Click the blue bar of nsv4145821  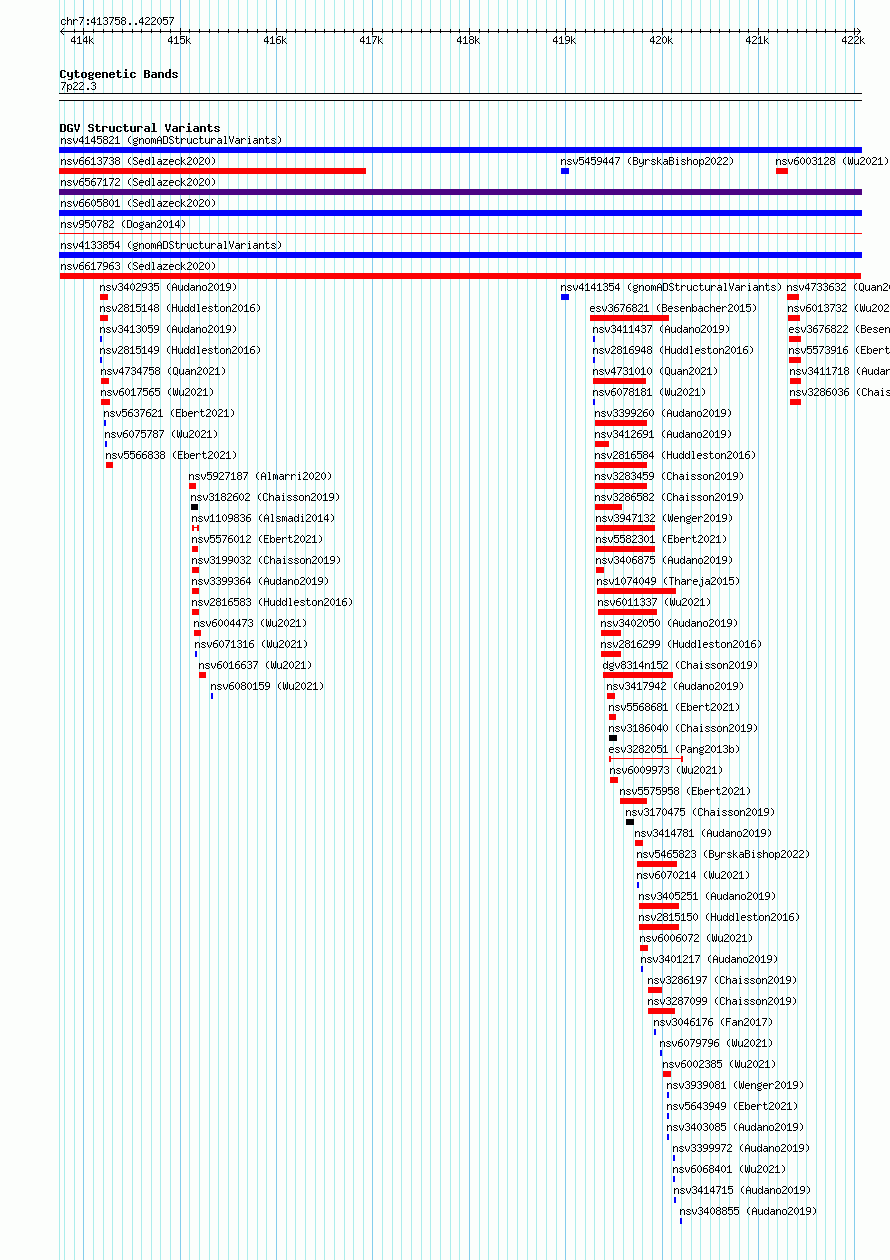click(460, 150)
